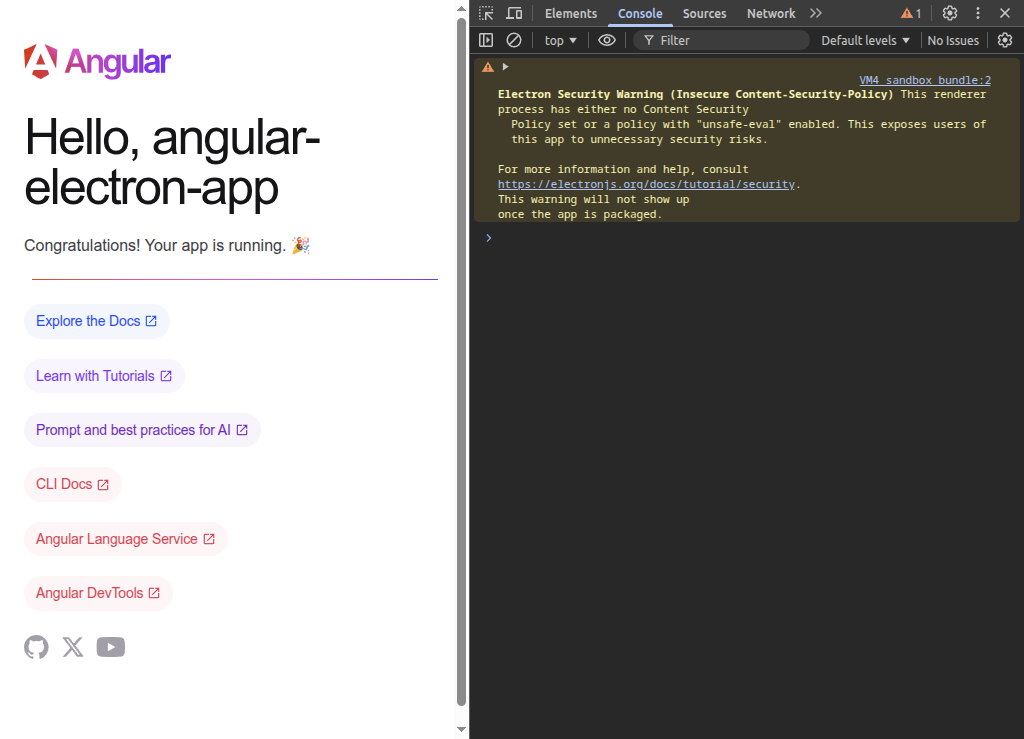
Task: Open the Explore the Docs link
Action: [x=97, y=321]
